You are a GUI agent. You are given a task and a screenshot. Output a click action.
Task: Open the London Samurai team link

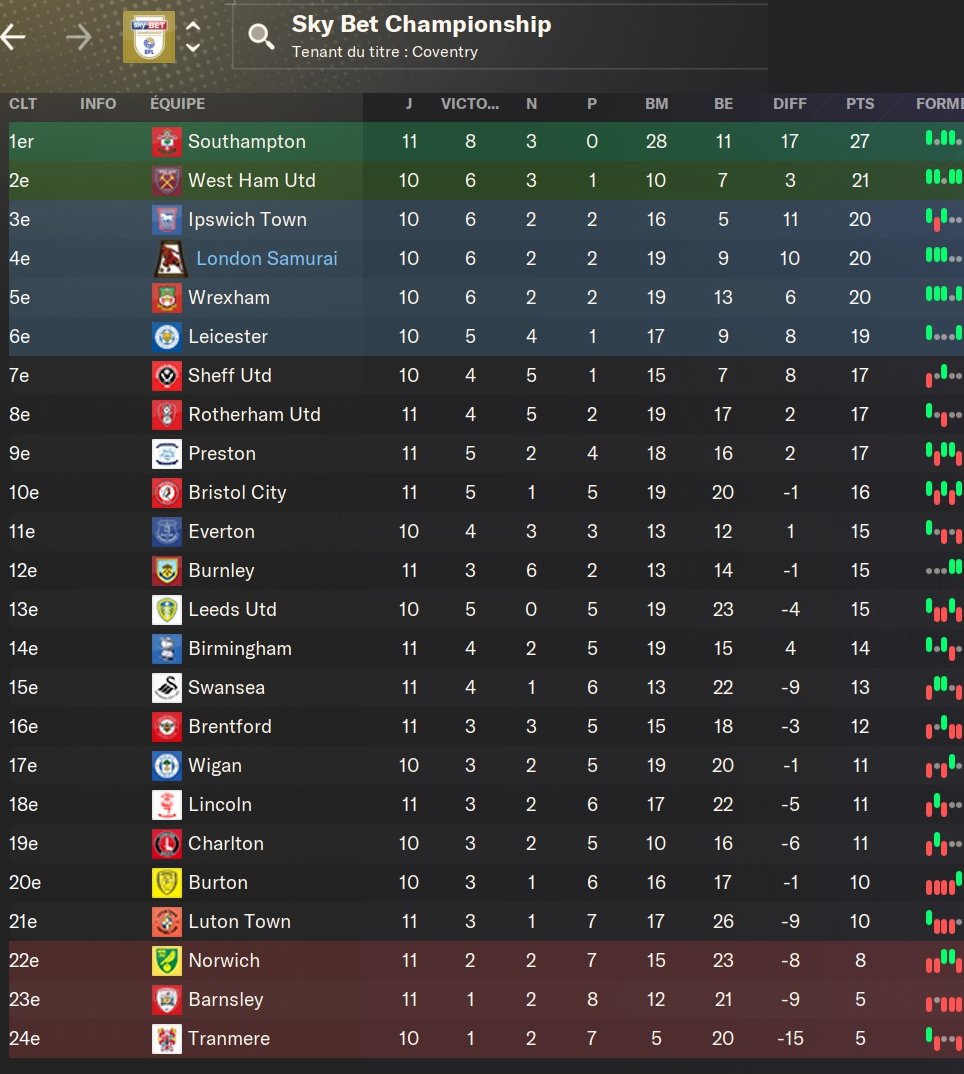tap(267, 259)
